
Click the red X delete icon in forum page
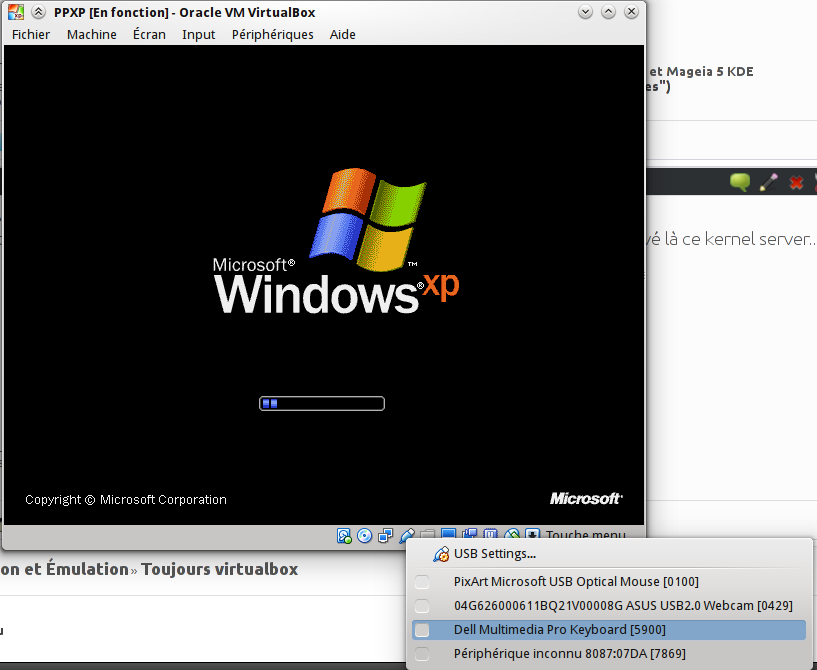tap(796, 182)
